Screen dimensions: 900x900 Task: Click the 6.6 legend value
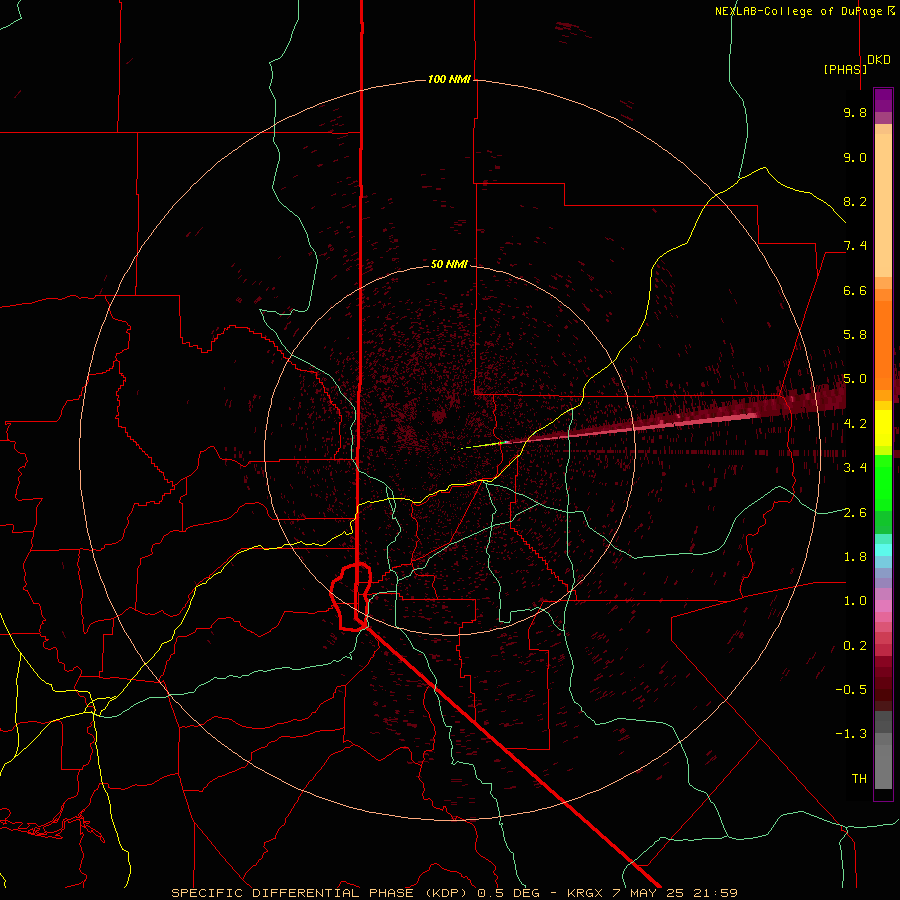click(855, 290)
